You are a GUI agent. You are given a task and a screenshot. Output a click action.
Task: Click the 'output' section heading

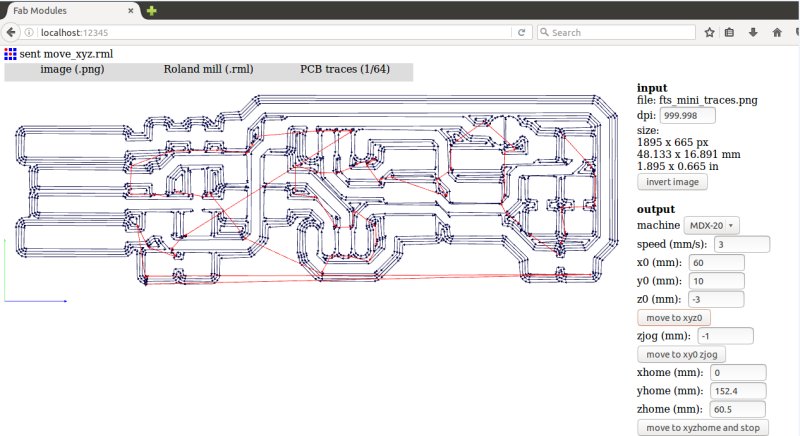pos(656,209)
